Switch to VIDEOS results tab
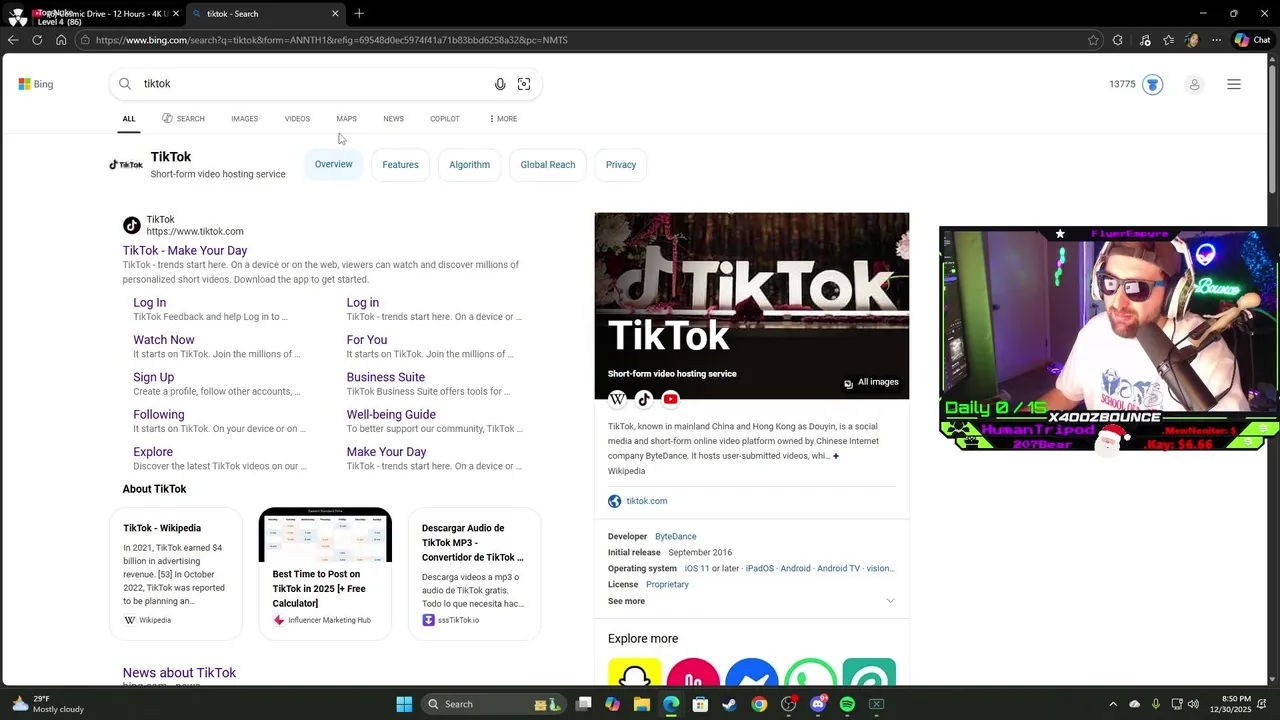 coord(297,119)
